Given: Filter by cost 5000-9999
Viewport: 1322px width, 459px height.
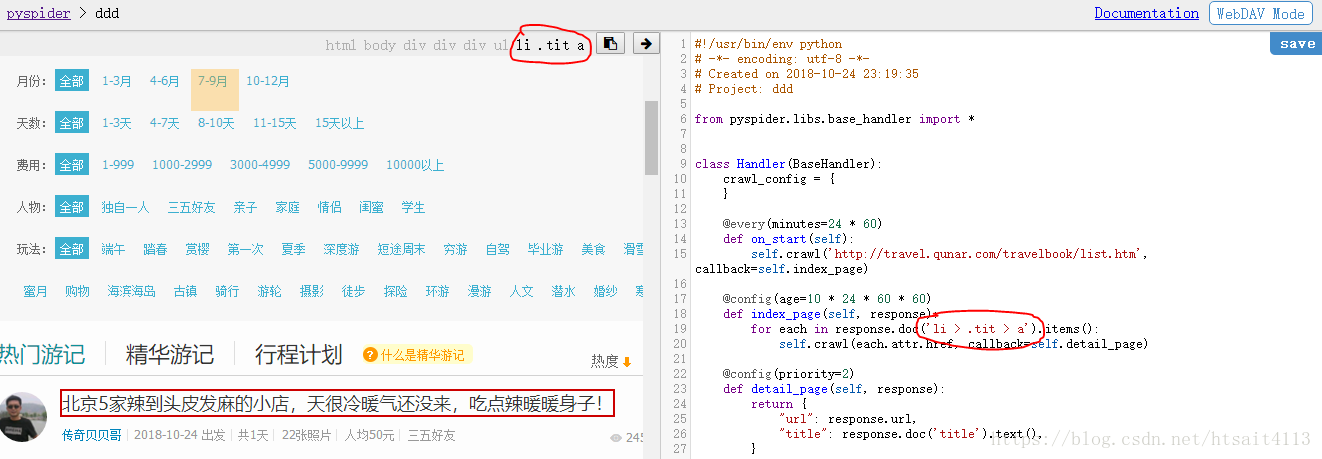Looking at the screenshot, I should (x=338, y=165).
